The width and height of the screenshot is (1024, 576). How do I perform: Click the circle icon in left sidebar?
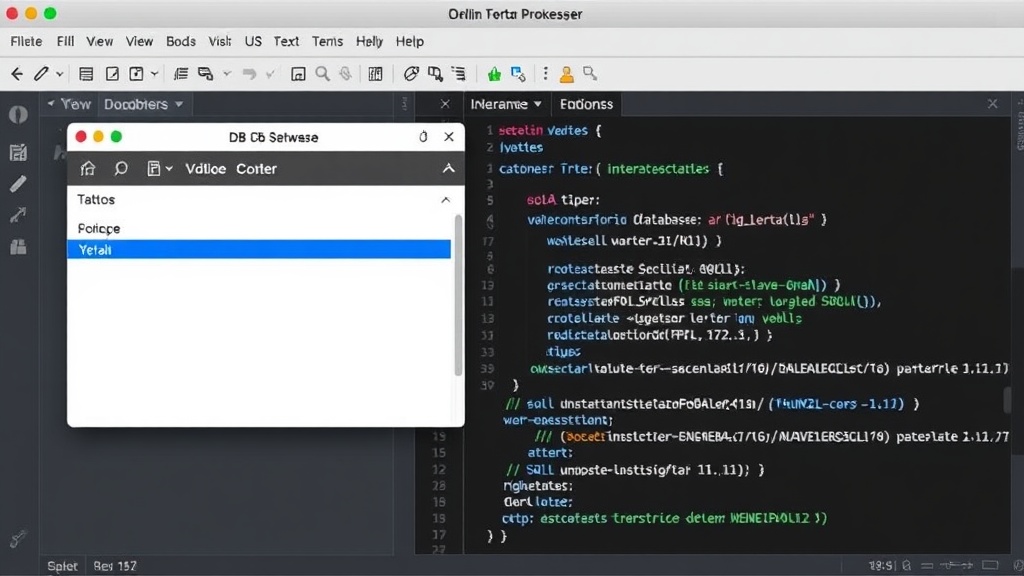point(18,115)
